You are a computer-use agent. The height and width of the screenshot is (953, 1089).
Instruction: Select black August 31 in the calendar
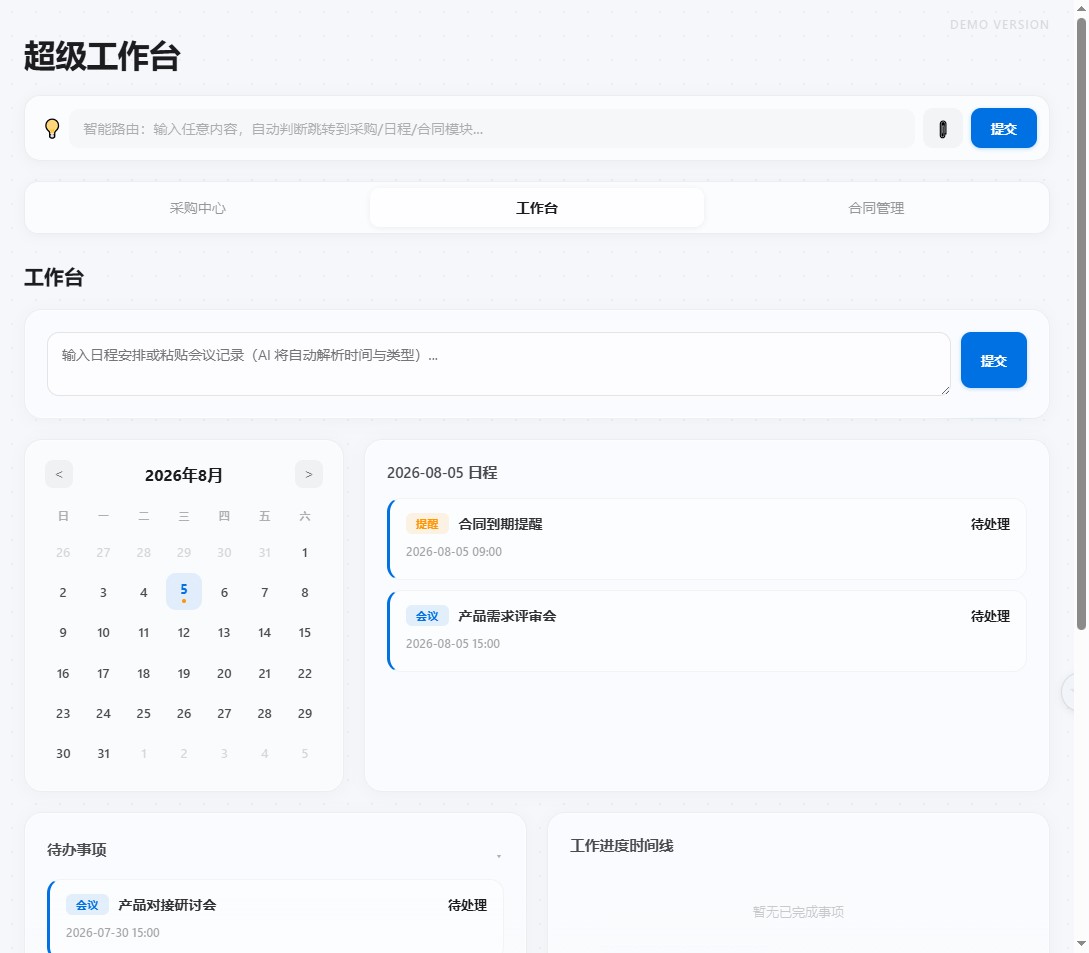[x=103, y=754]
